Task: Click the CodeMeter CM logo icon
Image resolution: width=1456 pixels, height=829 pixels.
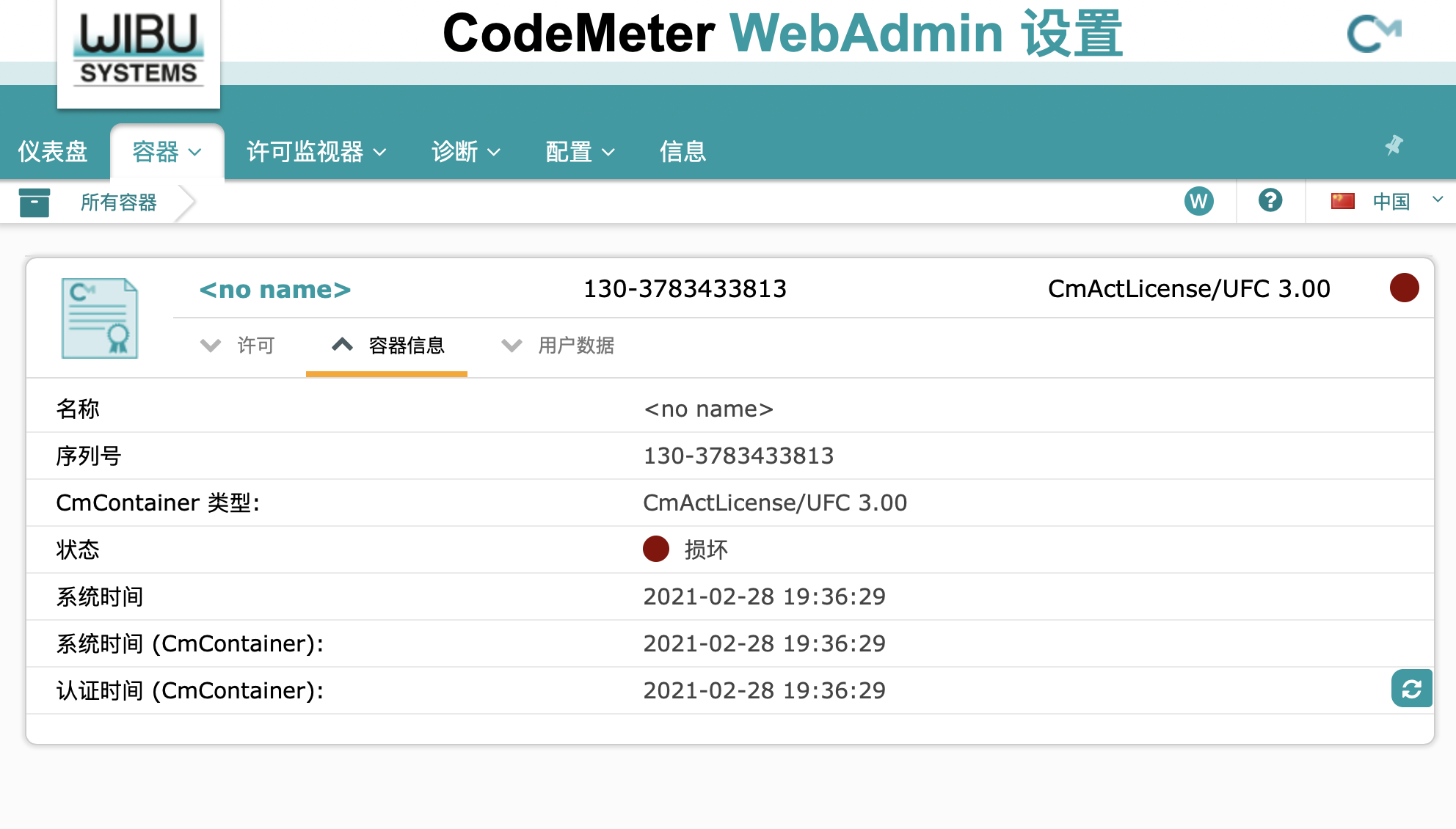Action: pos(1374,34)
